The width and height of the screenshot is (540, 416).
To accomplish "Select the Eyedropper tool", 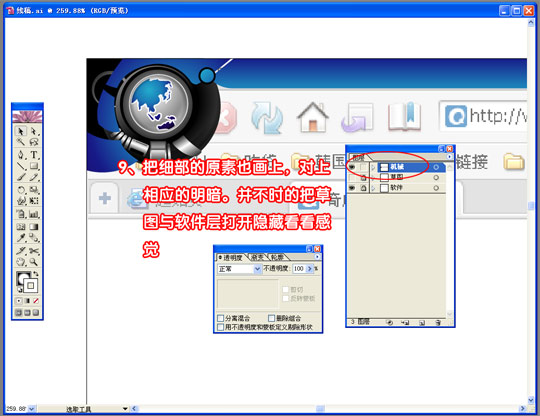I will 21,238.
